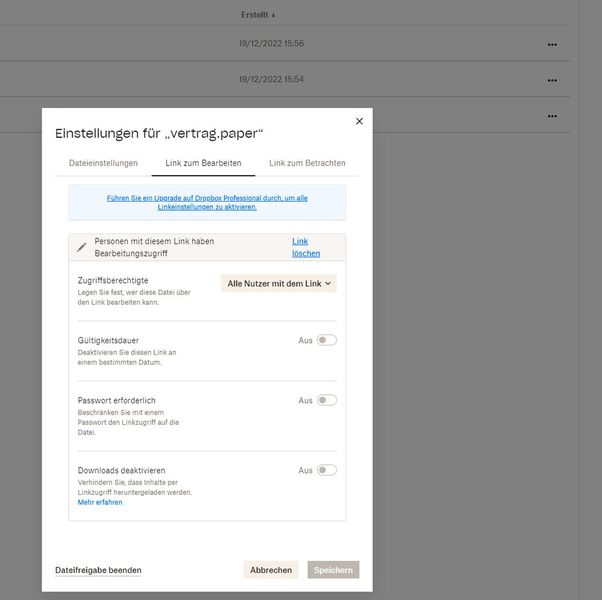602x600 pixels.
Task: Enable Passwort erforderlich switch
Action: point(327,400)
